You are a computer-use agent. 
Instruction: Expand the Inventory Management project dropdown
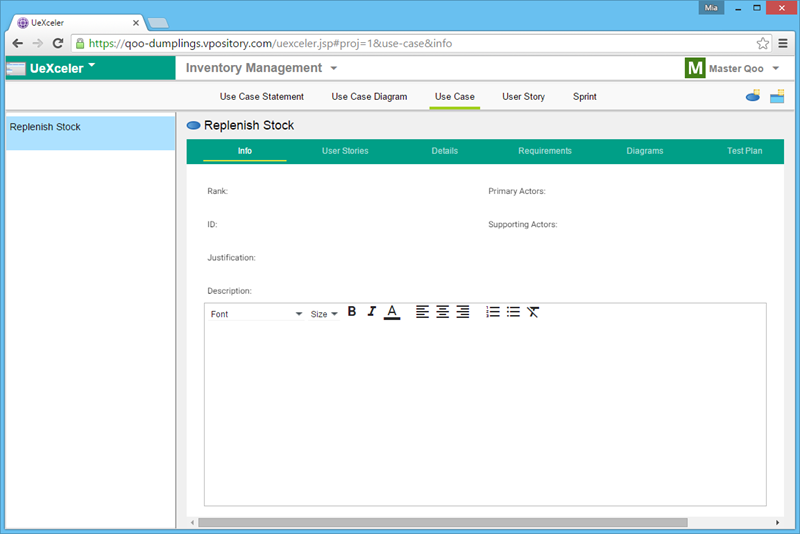point(334,68)
